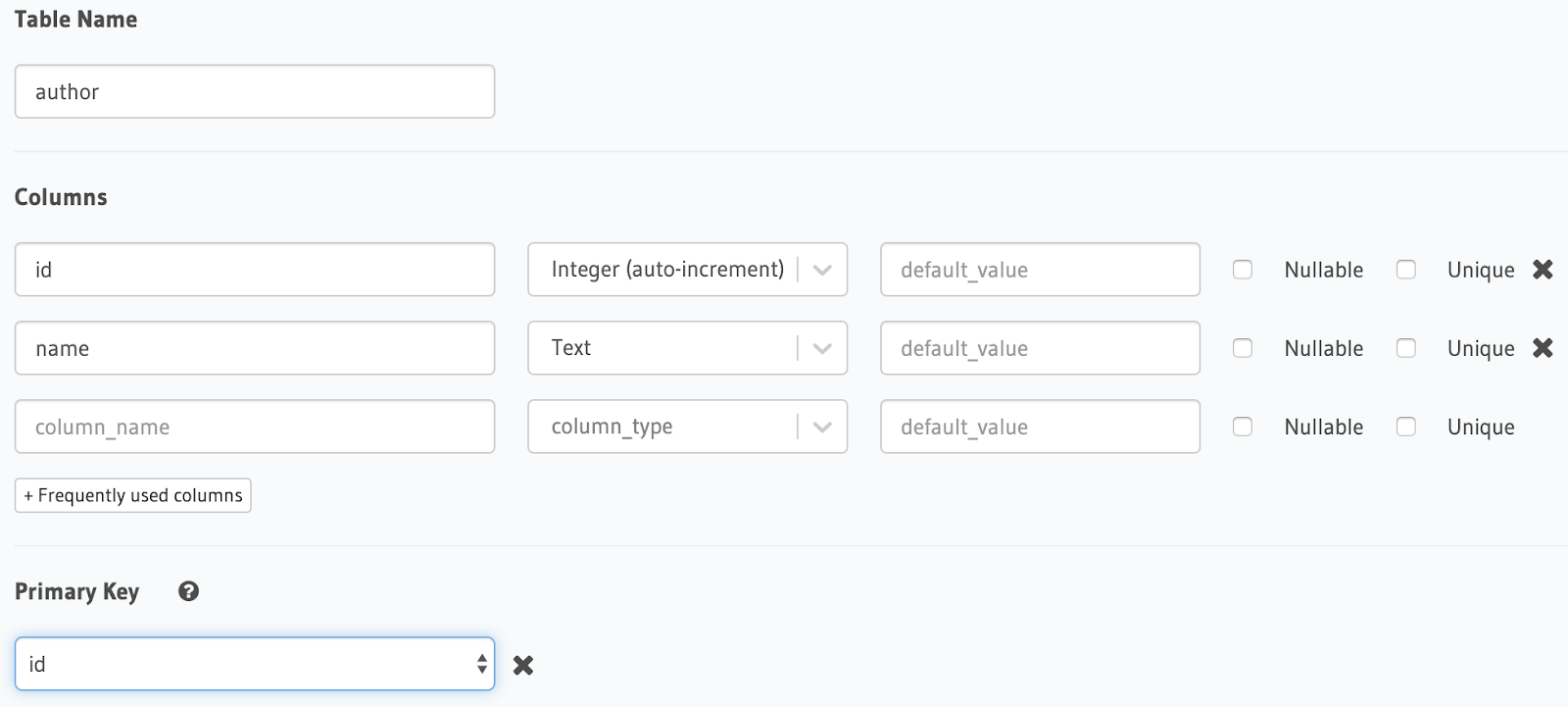This screenshot has height=707, width=1568.
Task: Remove the primary key with X icon
Action: (523, 666)
